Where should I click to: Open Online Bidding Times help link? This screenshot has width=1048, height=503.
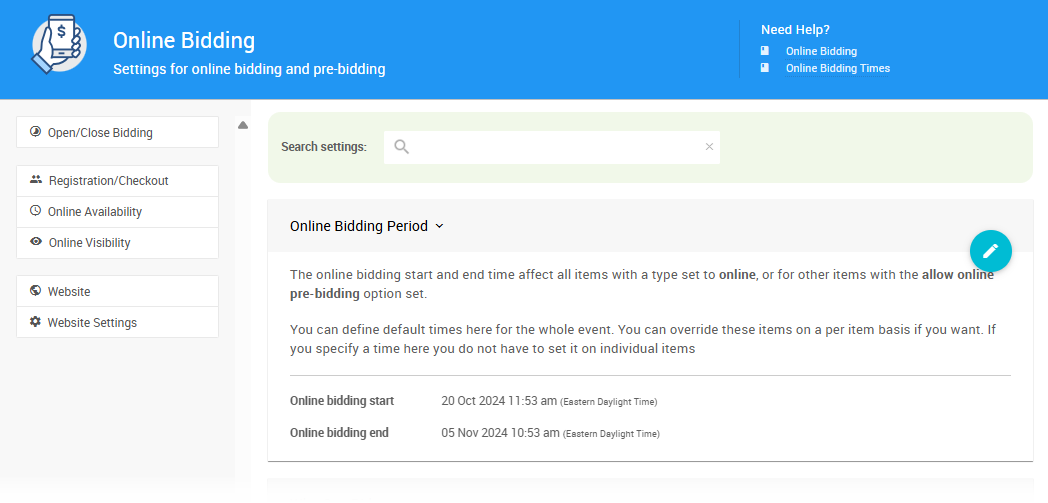tap(837, 68)
